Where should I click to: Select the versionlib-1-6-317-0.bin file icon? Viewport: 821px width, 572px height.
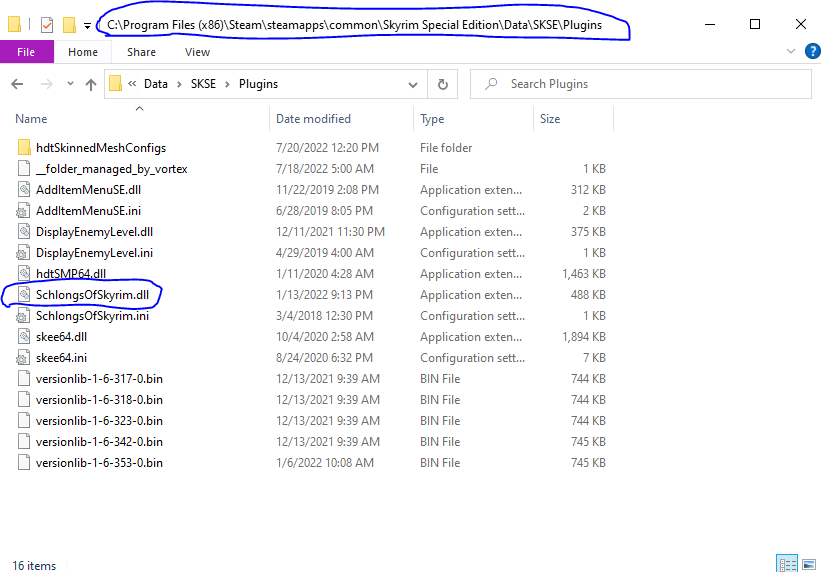[24, 379]
